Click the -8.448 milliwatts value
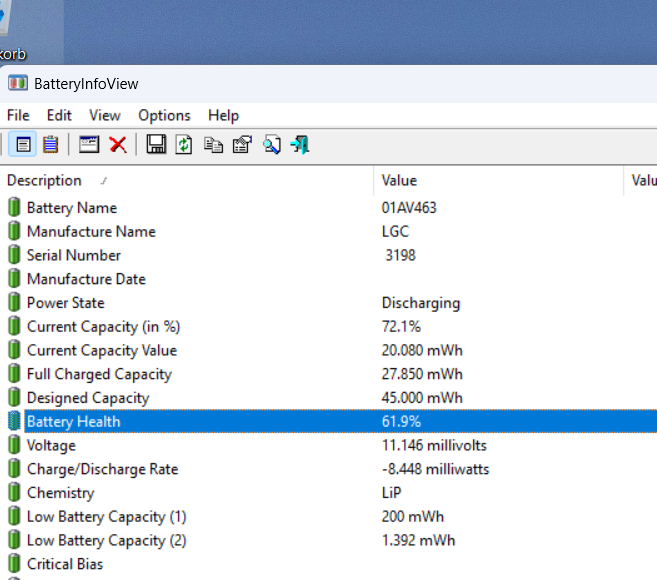Image resolution: width=657 pixels, height=580 pixels. coord(435,469)
